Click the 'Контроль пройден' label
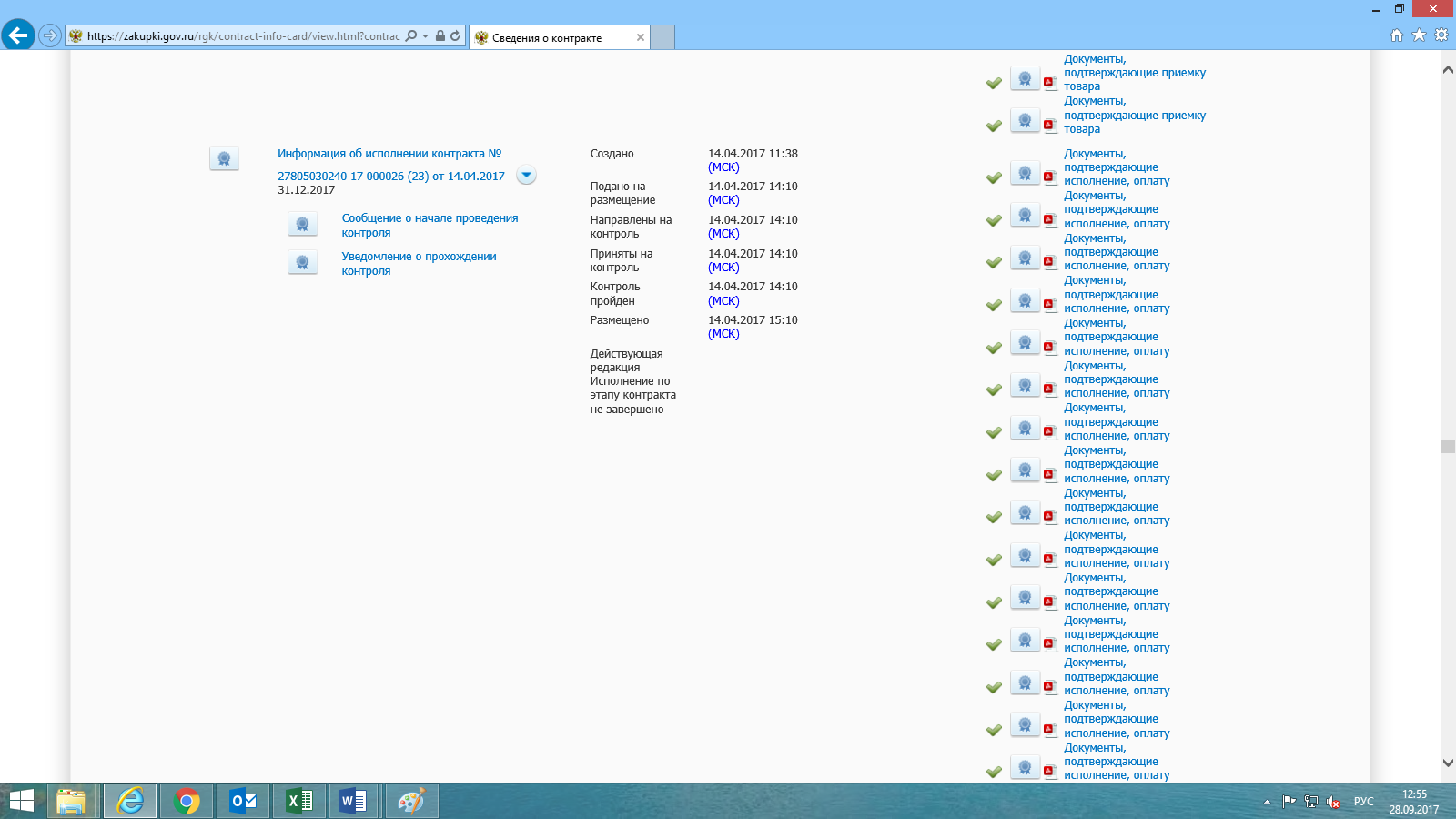Screen dimensions: 1456x819 [615, 294]
